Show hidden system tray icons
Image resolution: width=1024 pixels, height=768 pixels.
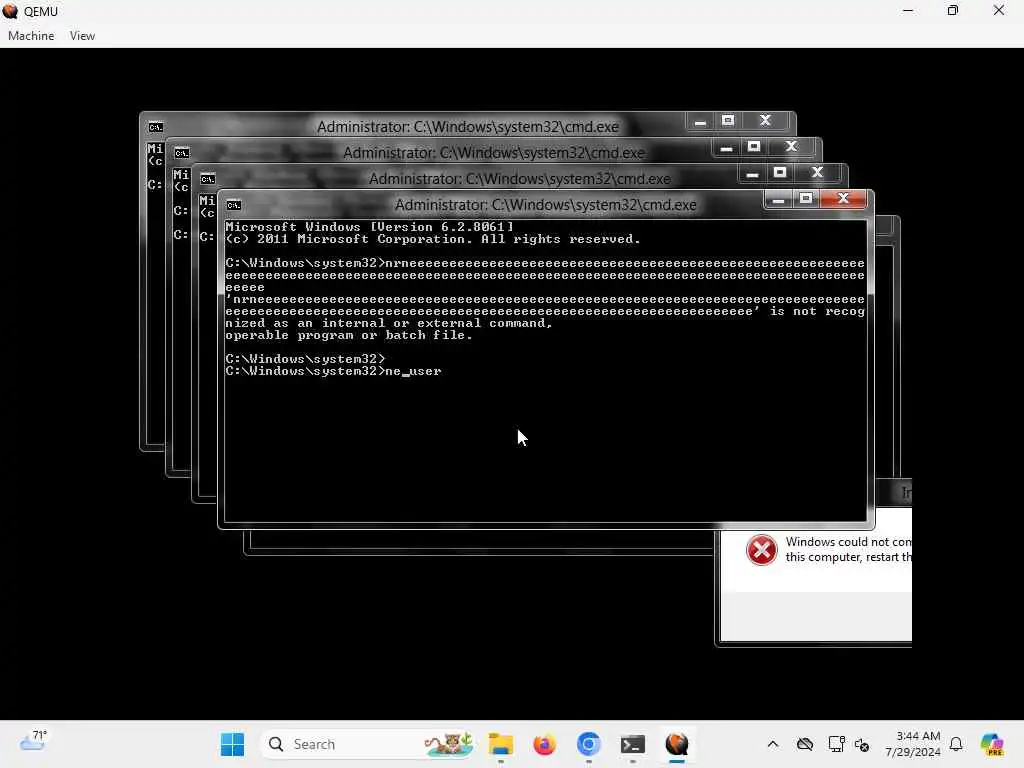tap(773, 744)
